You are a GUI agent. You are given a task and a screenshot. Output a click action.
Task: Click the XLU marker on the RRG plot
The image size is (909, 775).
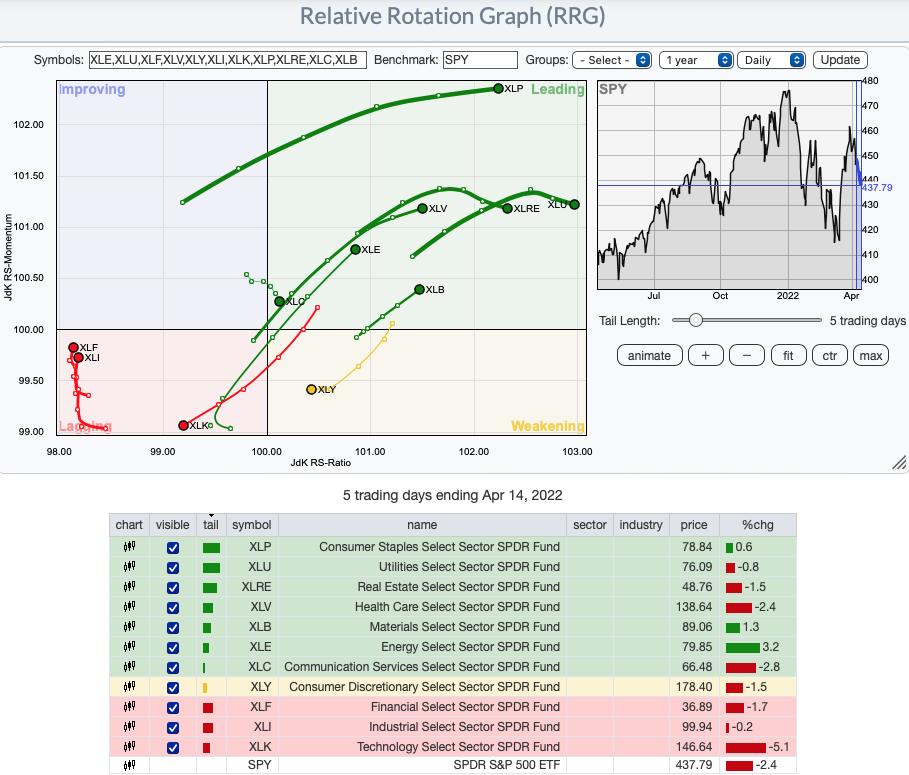[x=574, y=204]
